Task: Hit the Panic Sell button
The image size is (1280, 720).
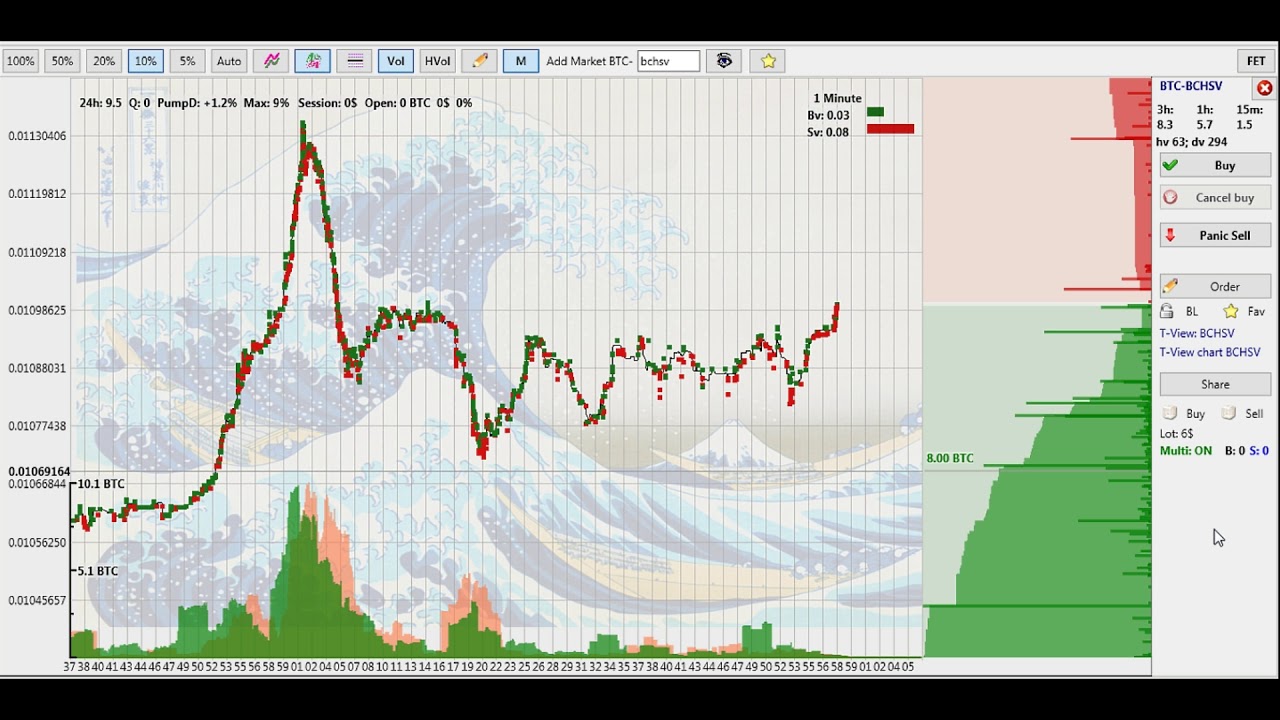Action: point(1215,235)
